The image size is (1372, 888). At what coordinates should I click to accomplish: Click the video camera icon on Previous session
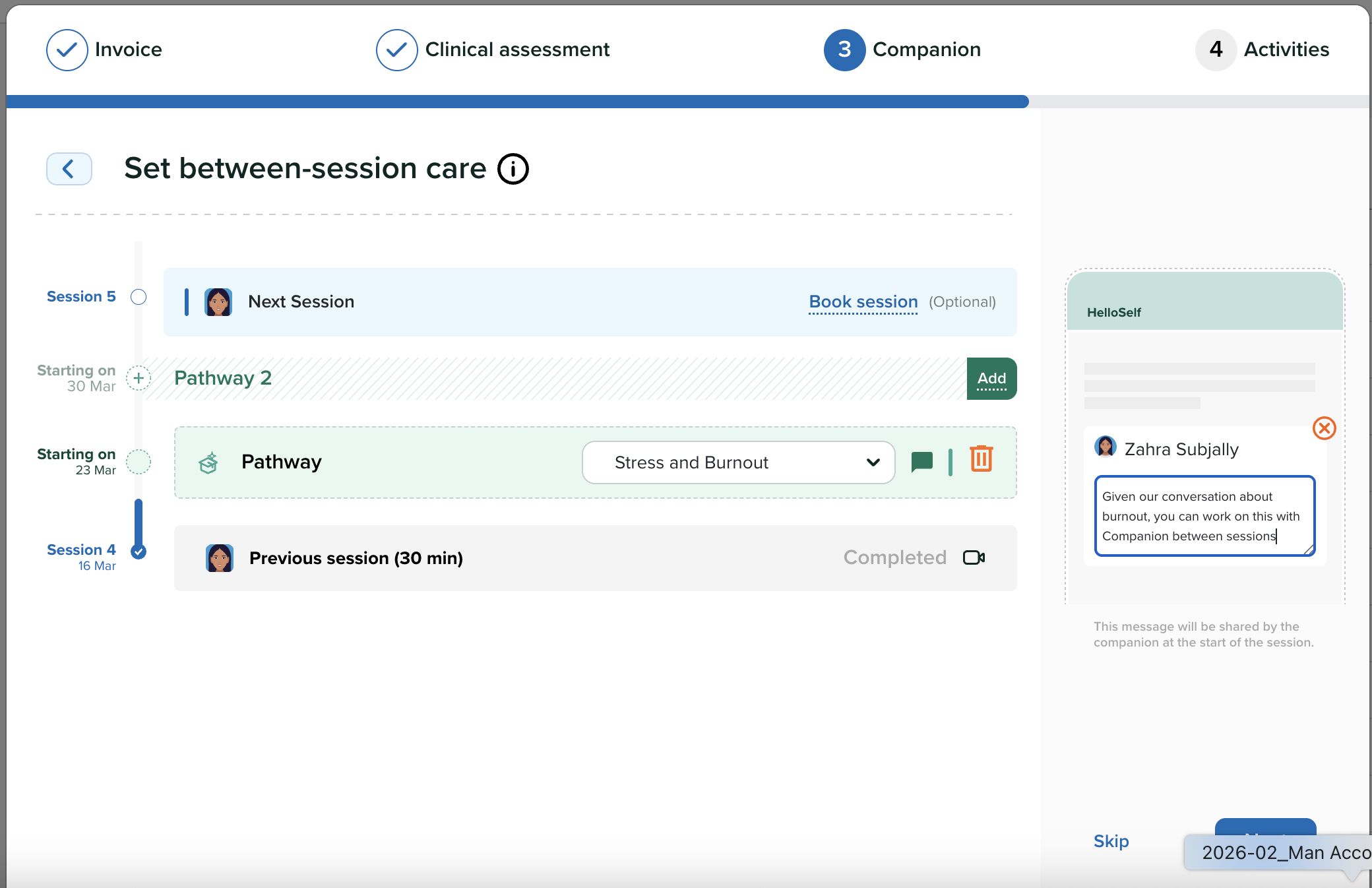974,557
